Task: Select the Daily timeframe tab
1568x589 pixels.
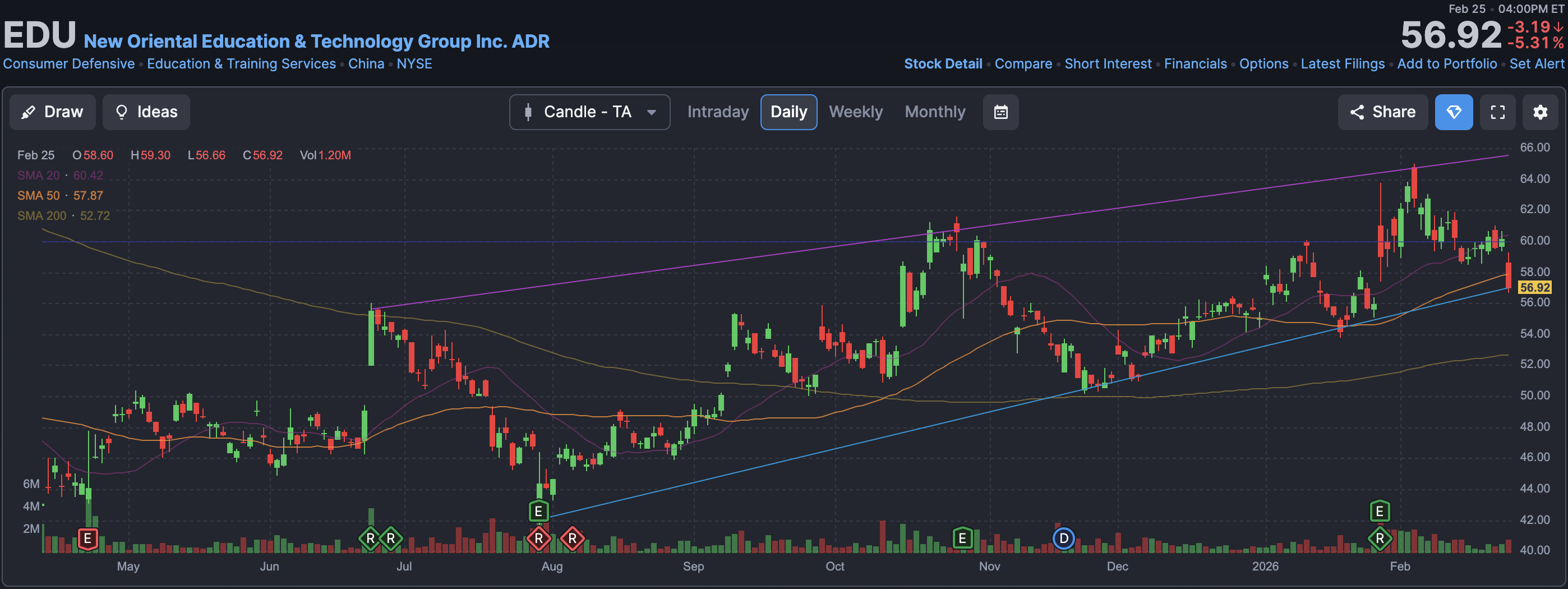Action: (x=788, y=112)
